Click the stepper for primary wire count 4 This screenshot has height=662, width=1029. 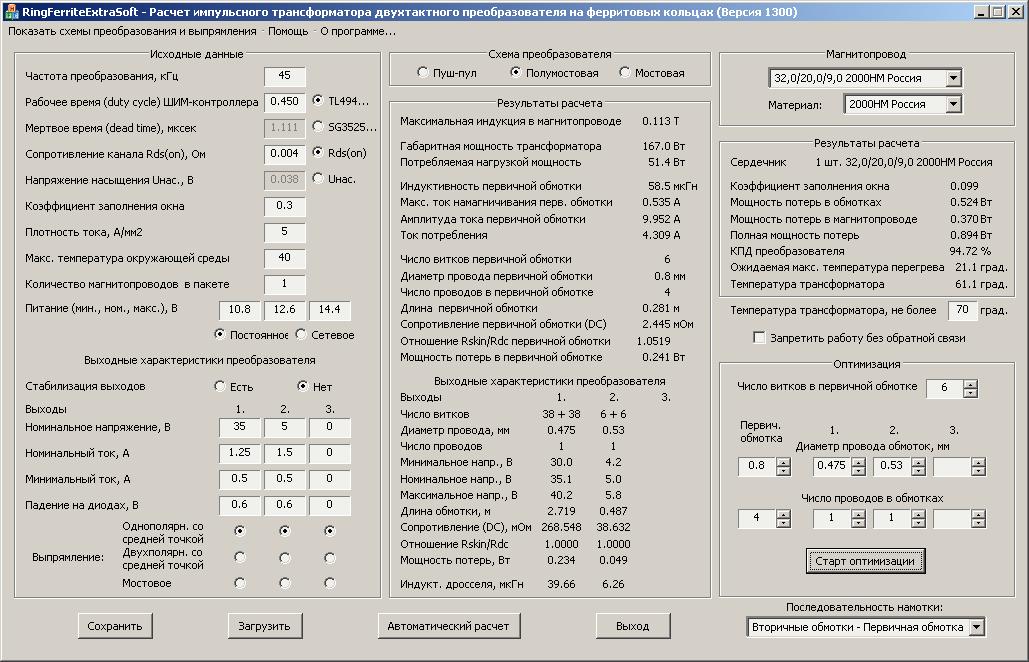coord(783,519)
